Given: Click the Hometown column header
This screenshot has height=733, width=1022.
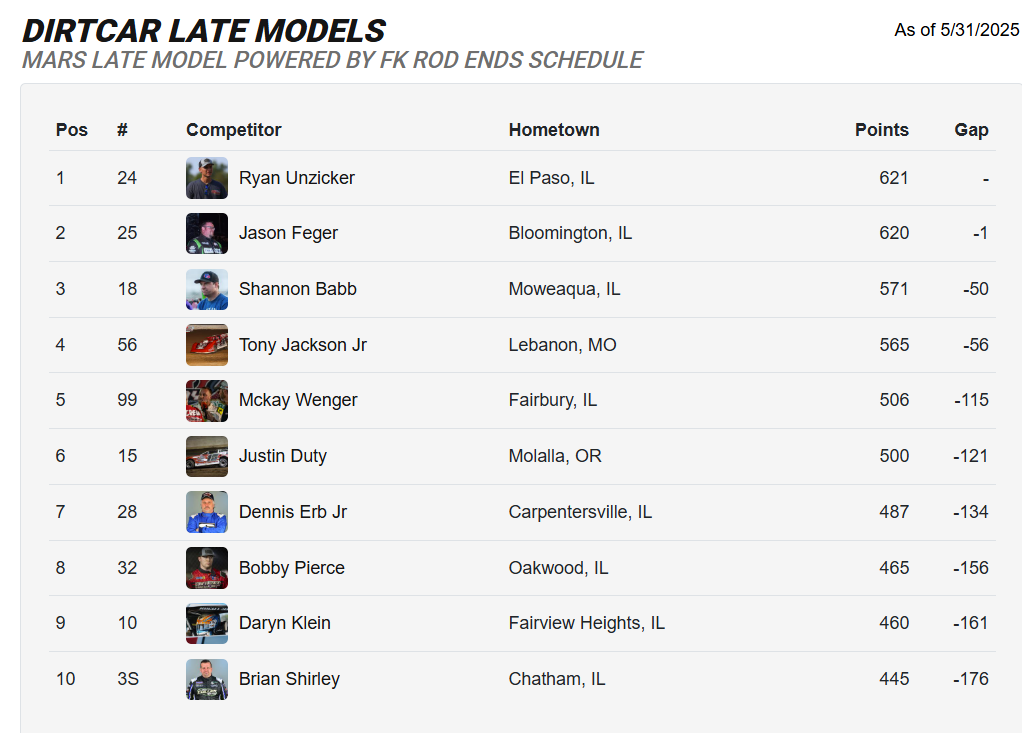Looking at the screenshot, I should coord(553,130).
